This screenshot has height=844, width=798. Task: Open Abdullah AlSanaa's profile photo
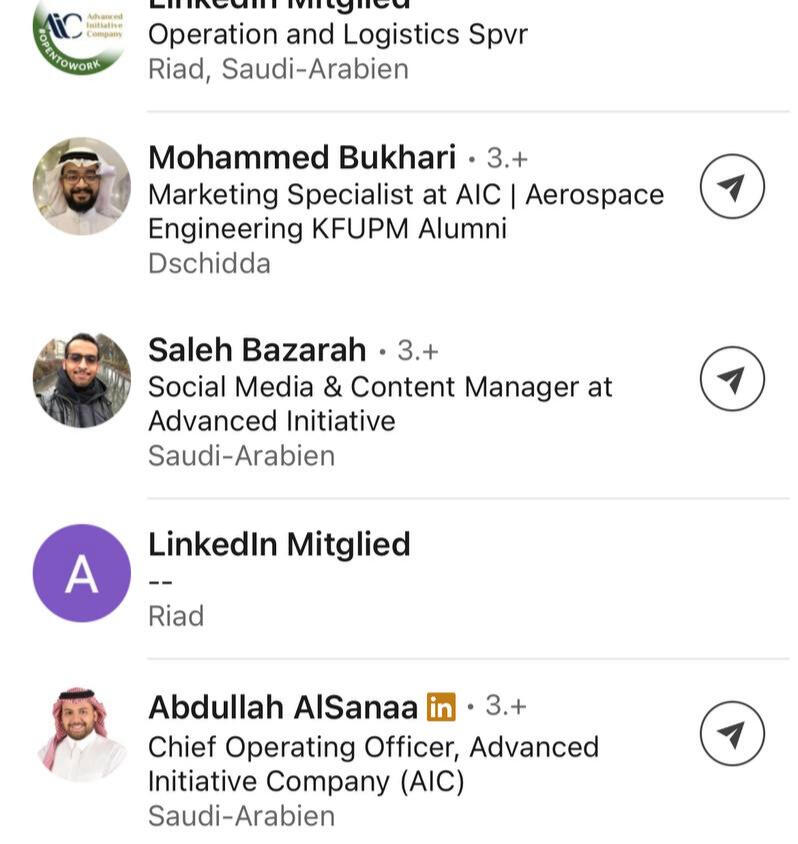point(81,735)
